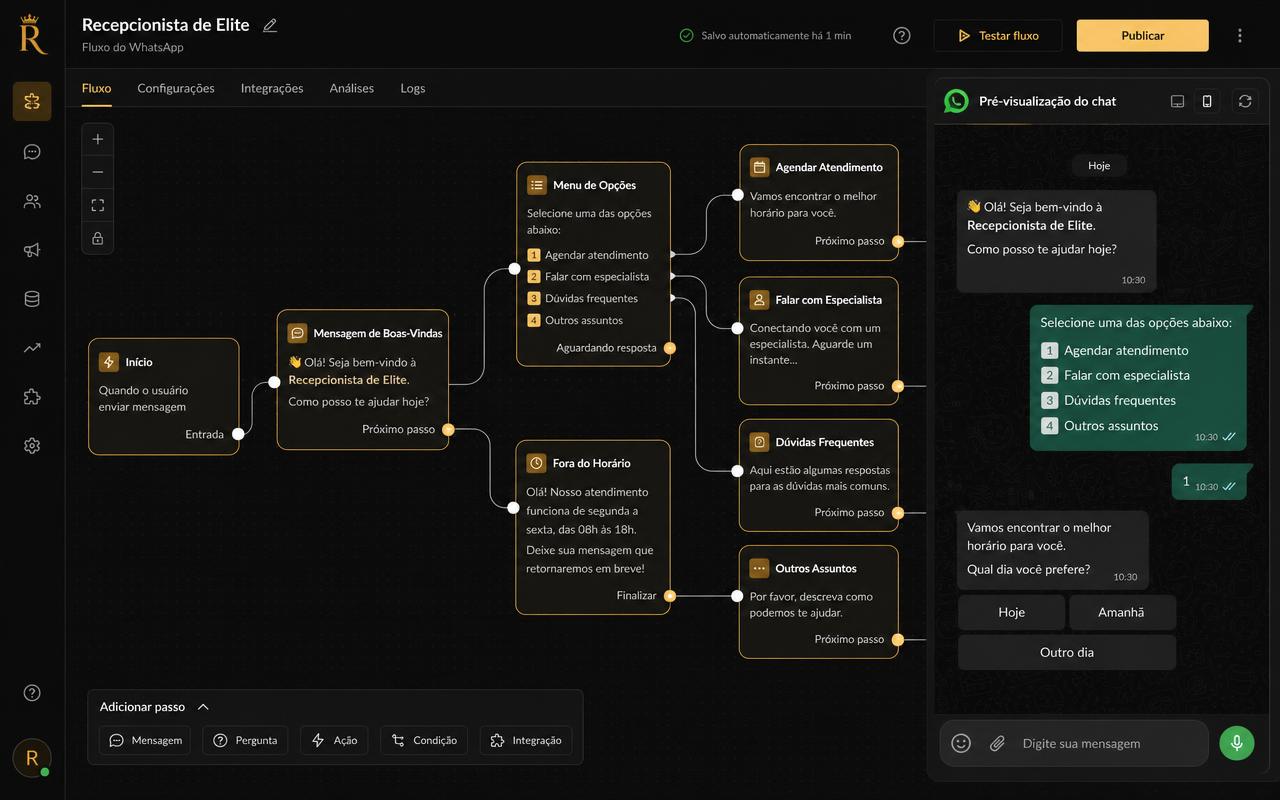
Task: Toggle the canvas lock
Action: click(x=98, y=238)
